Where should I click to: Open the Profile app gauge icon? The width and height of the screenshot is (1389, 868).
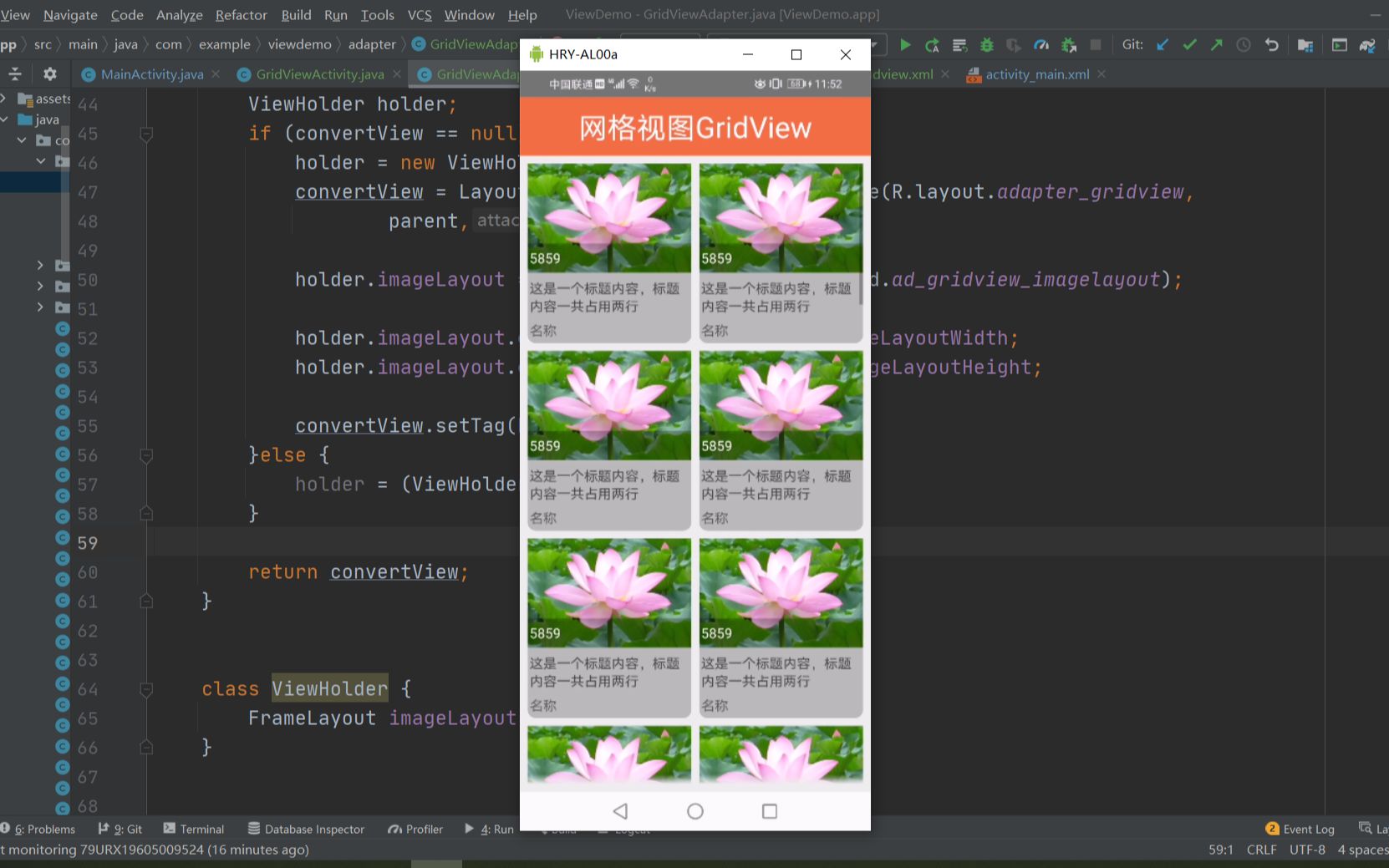point(1041,44)
